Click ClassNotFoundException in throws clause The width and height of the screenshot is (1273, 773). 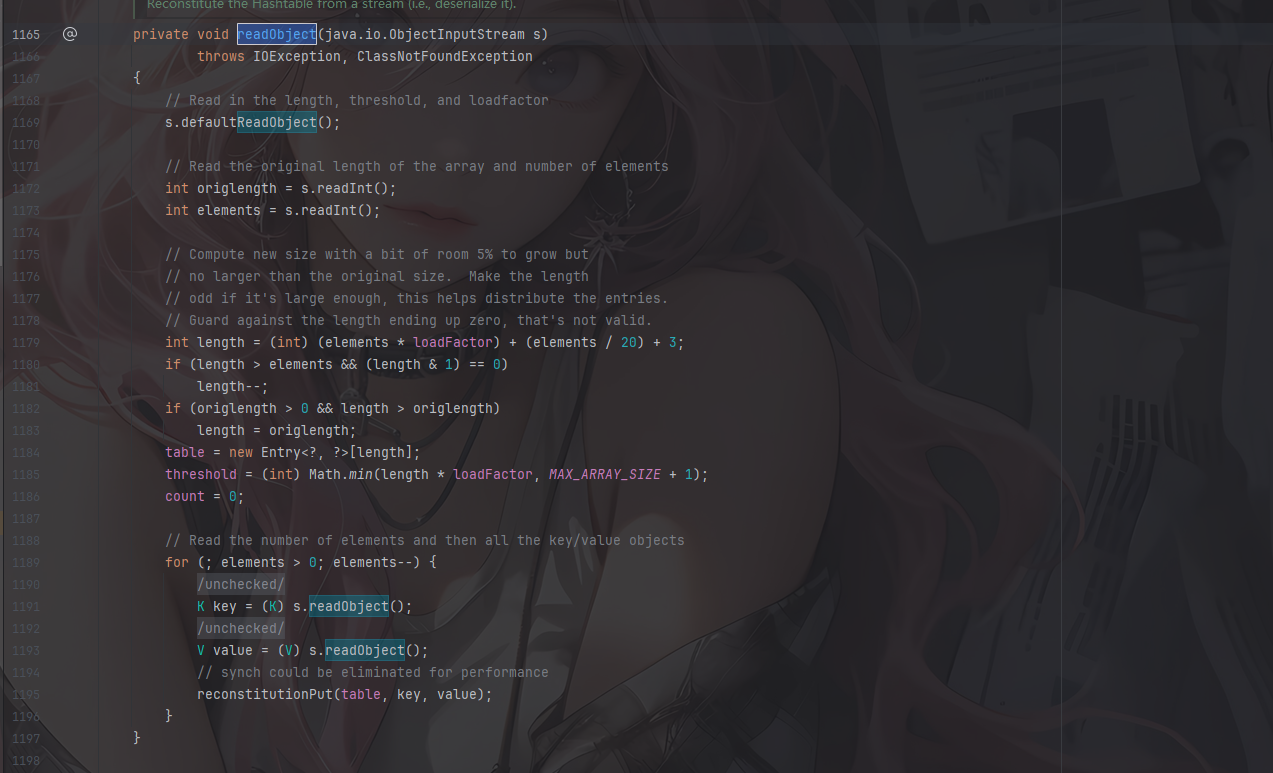444,56
